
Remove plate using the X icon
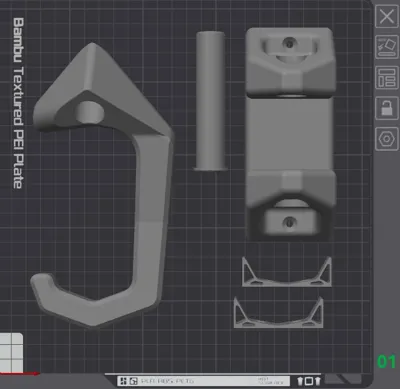click(x=387, y=16)
